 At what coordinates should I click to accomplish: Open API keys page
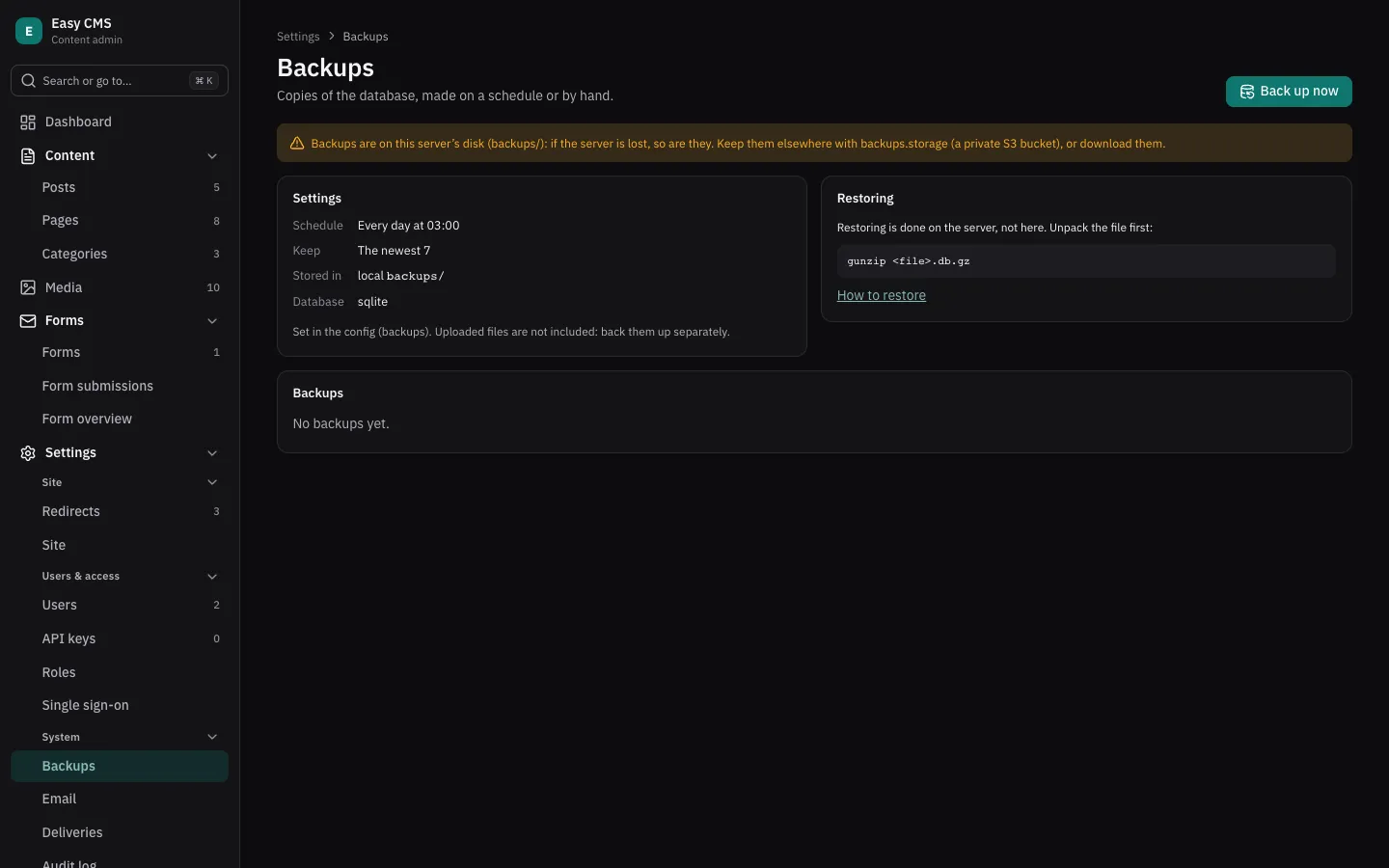(x=120, y=638)
